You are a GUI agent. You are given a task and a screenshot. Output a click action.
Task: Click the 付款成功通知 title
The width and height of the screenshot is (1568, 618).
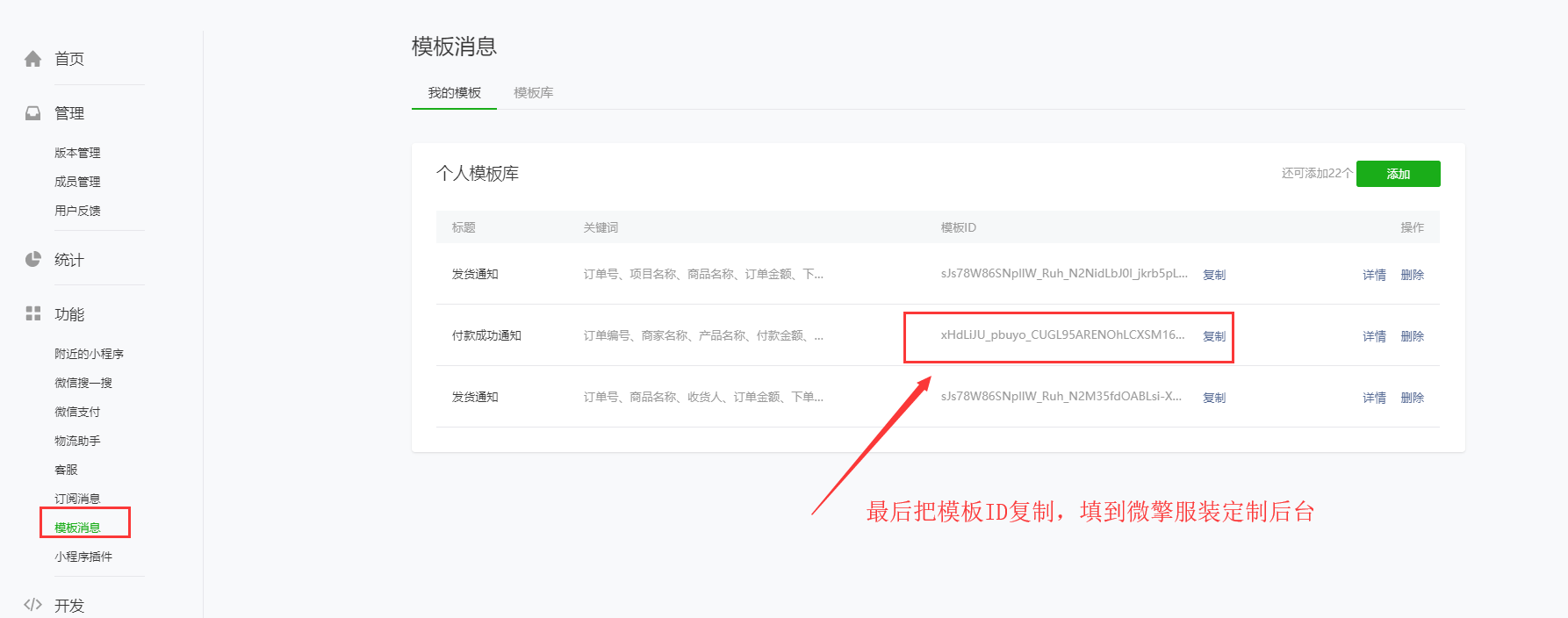click(486, 335)
